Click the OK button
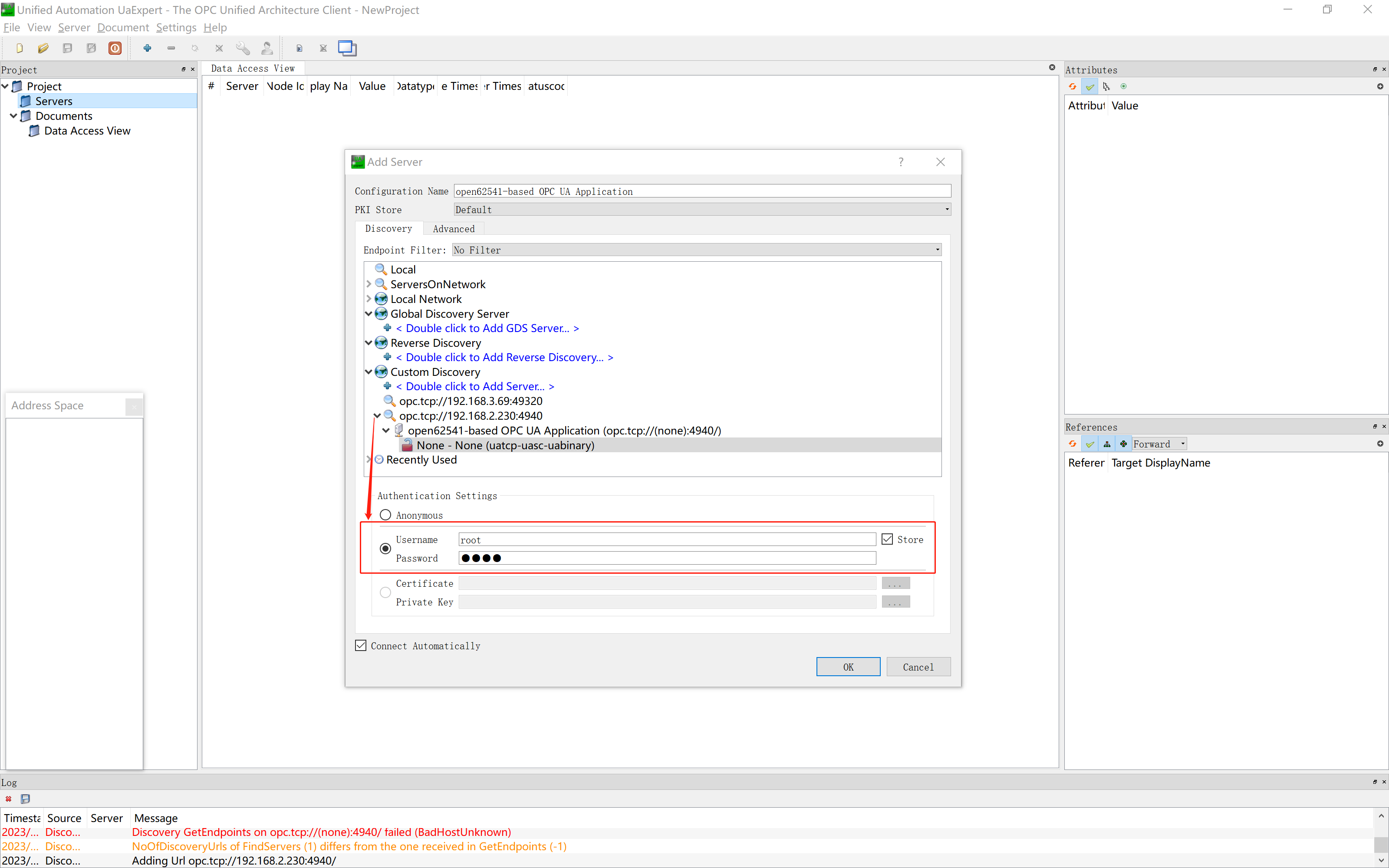The image size is (1389, 868). pos(848,667)
